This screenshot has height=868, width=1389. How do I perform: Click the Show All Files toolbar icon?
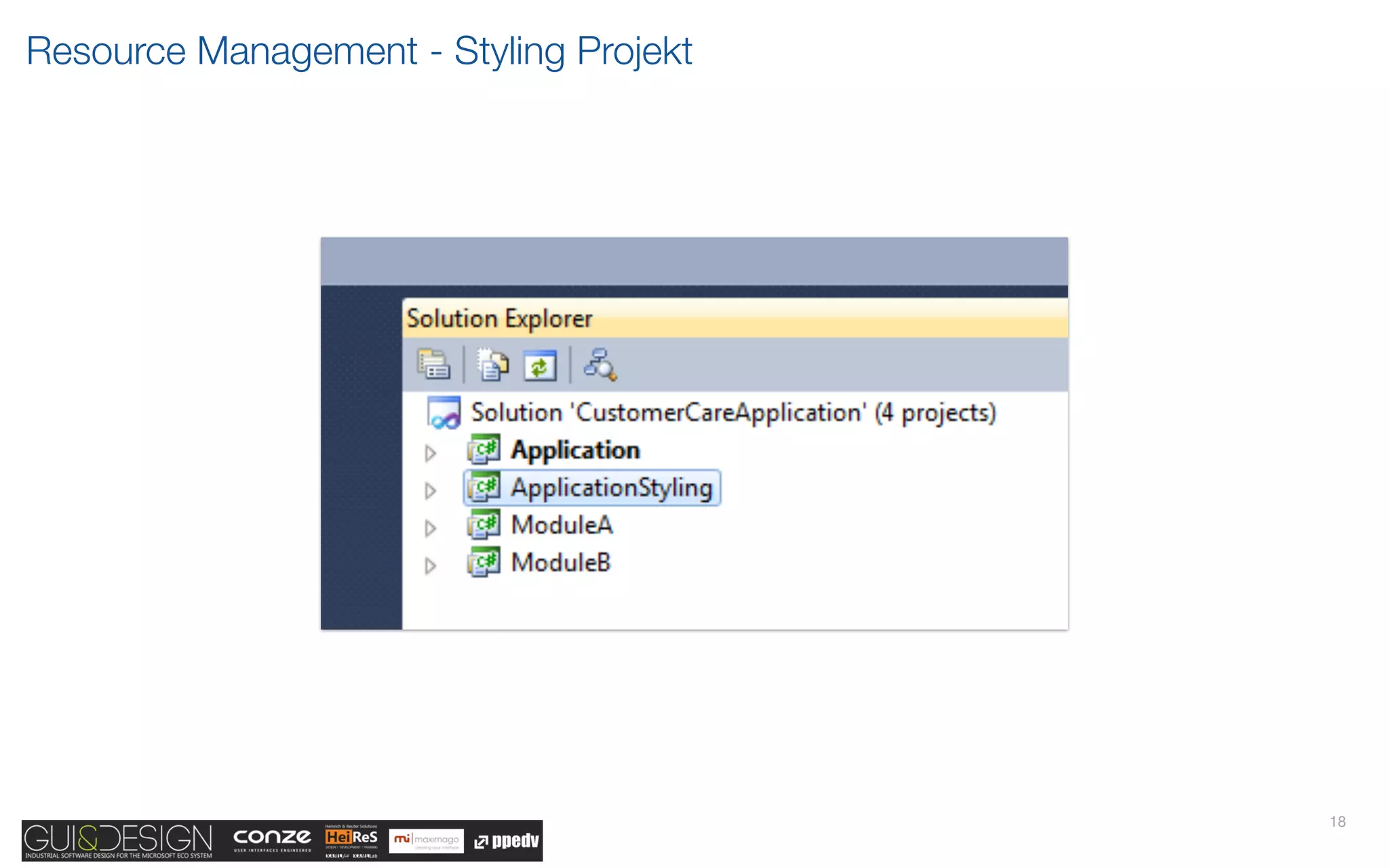coord(492,365)
